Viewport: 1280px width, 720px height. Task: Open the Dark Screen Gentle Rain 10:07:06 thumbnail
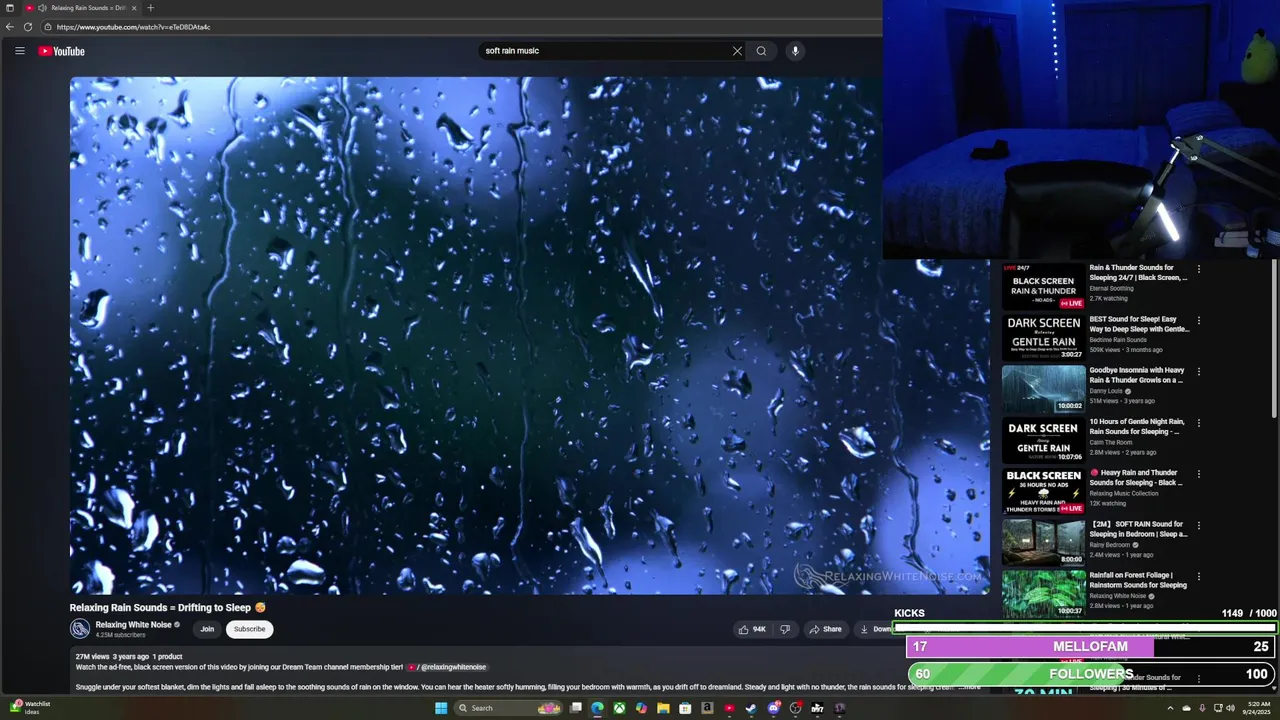[x=1044, y=440]
